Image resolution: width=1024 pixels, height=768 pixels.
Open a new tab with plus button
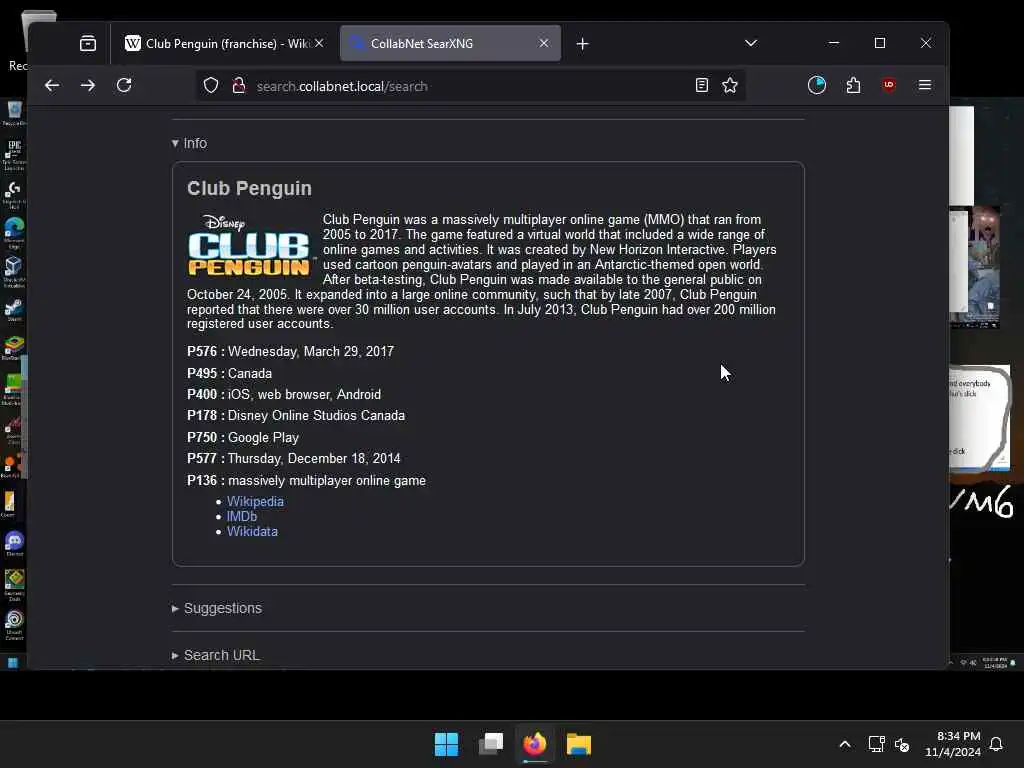tap(583, 44)
